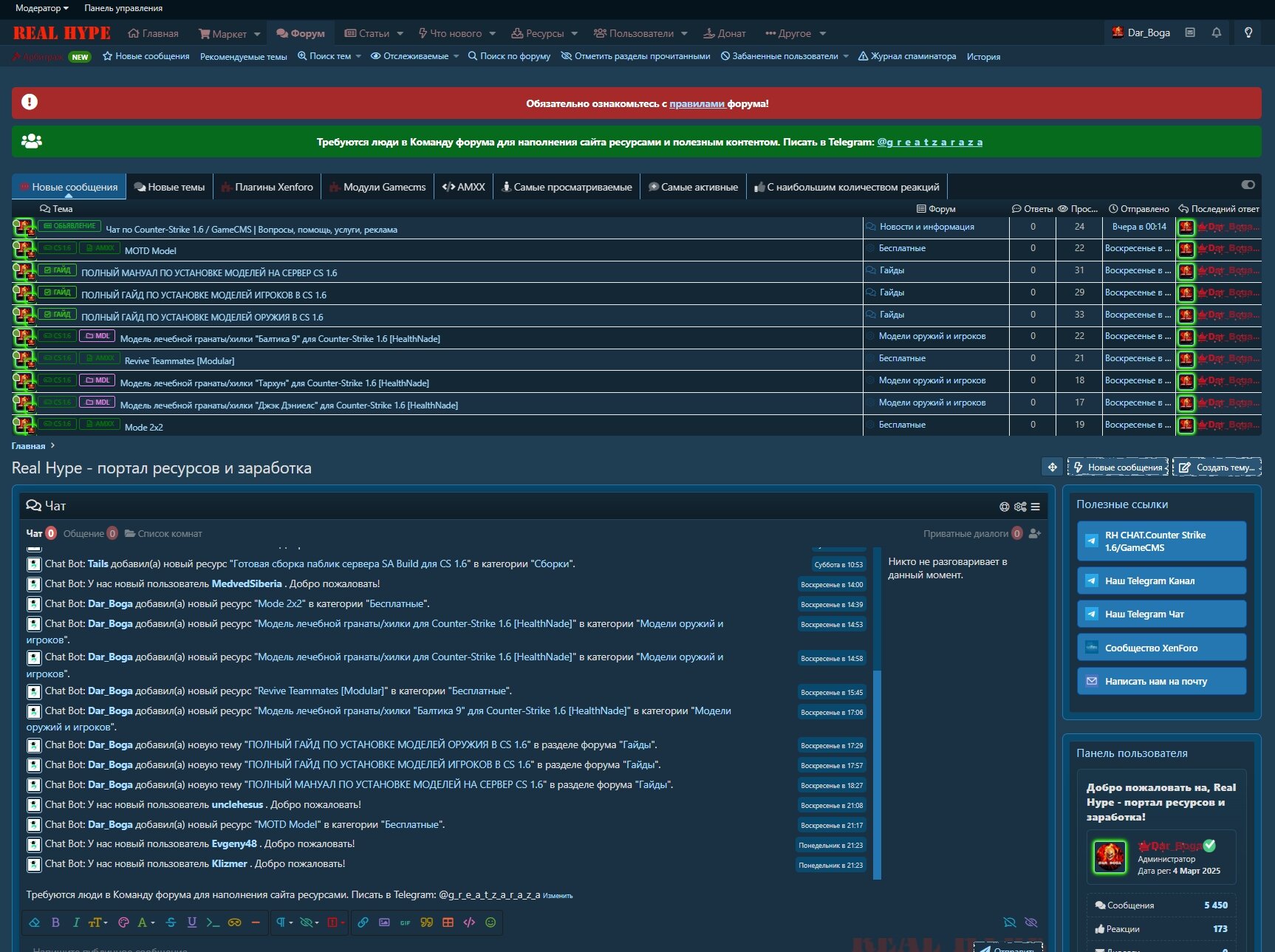Click the Создать тему button
The image size is (1275, 952).
click(x=1217, y=468)
